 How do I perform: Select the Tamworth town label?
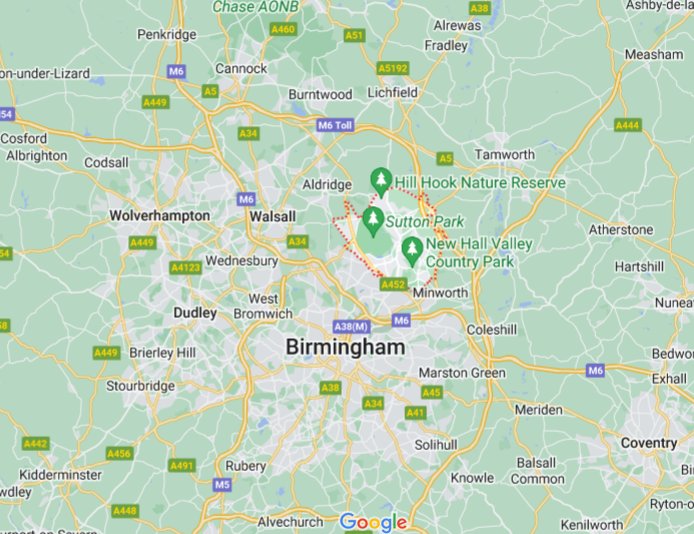(505, 154)
